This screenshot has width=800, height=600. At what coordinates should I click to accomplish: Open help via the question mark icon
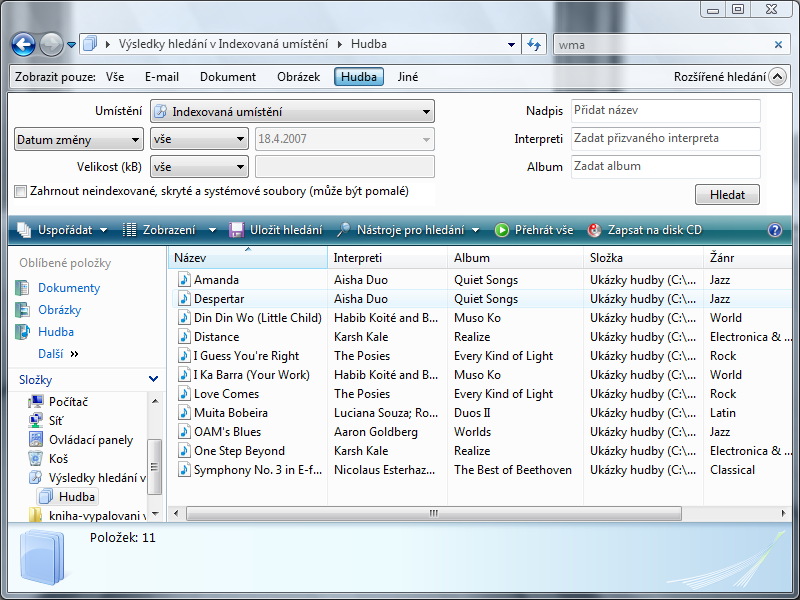tap(774, 230)
